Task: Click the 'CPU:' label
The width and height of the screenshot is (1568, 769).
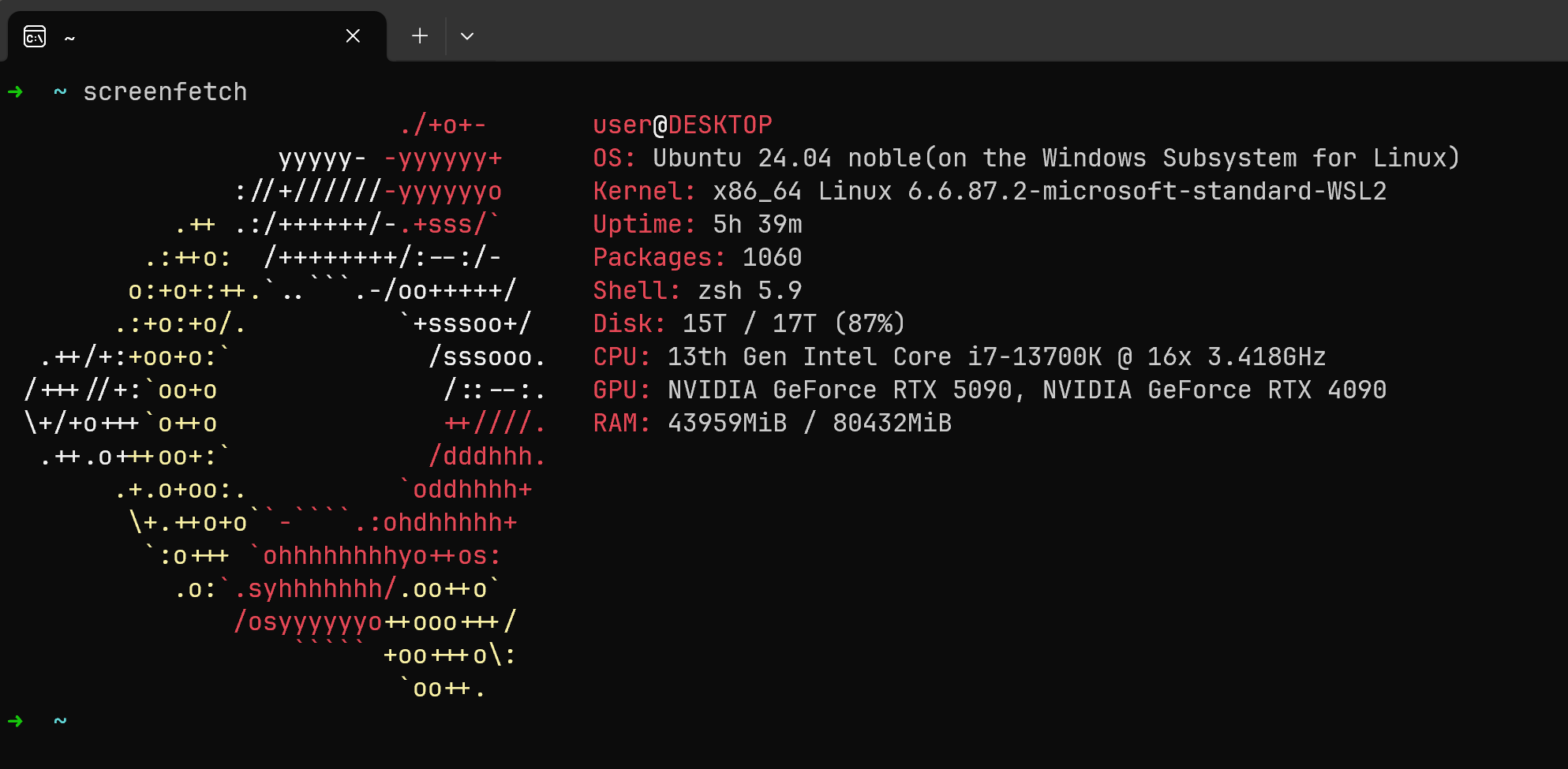Action: tap(622, 357)
